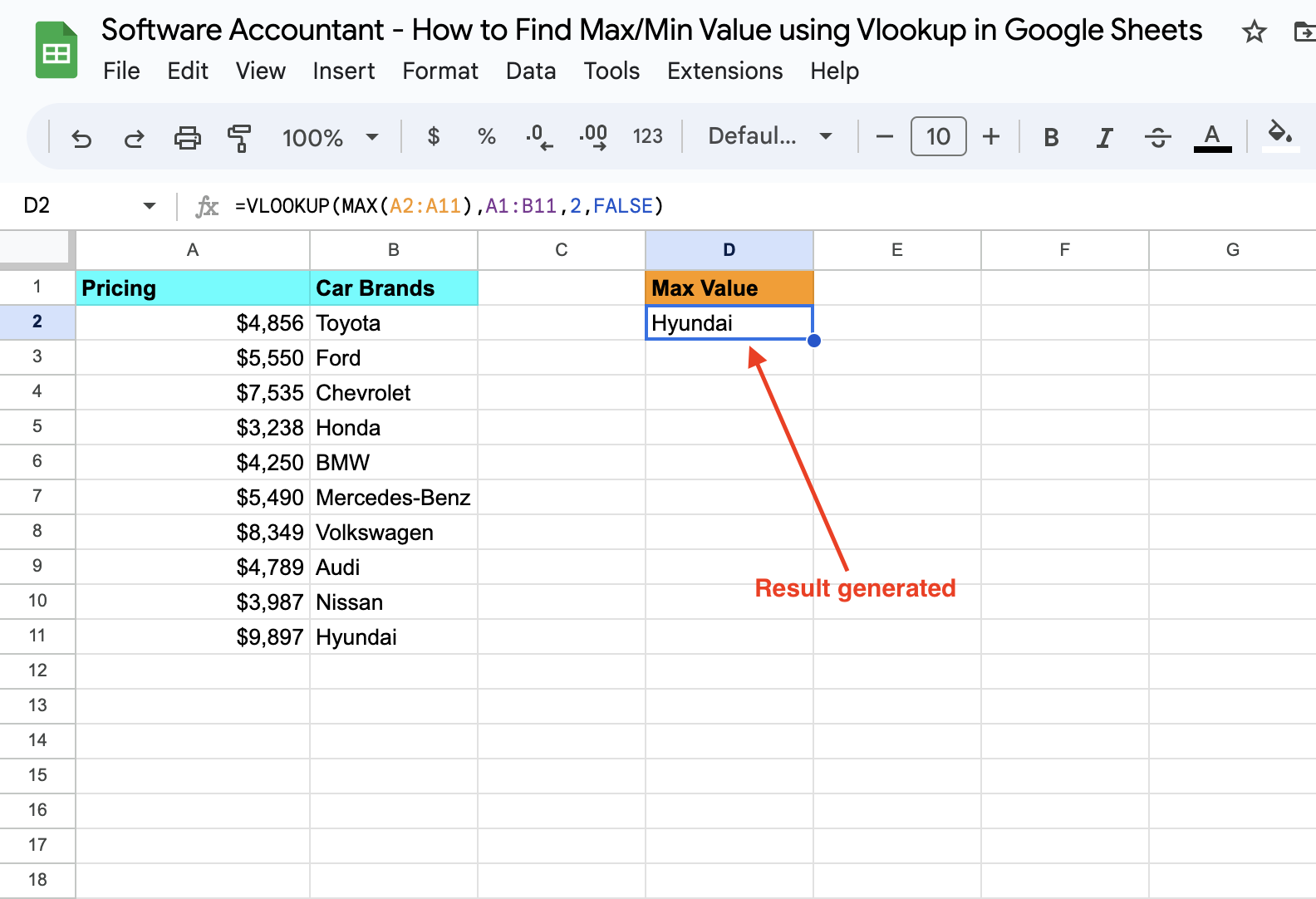Select column C header
Screen dimensions: 1316x899
click(x=562, y=250)
